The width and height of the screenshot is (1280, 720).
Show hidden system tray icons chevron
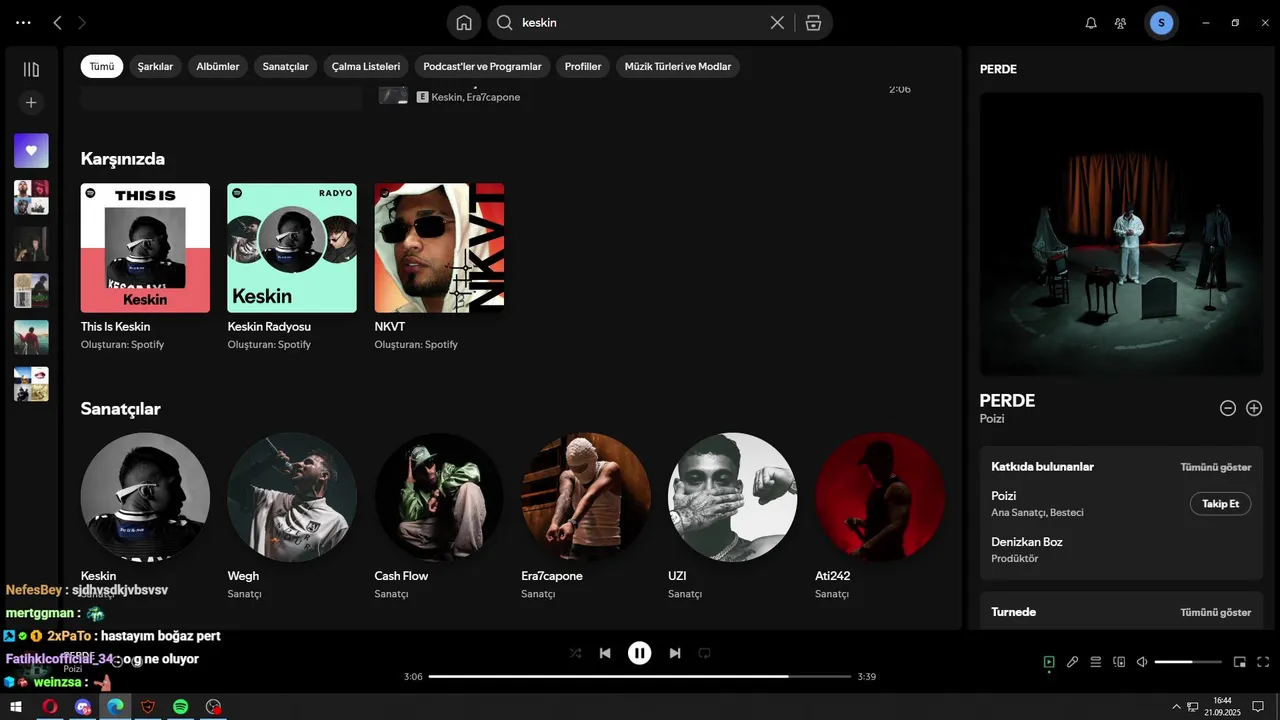tap(1177, 707)
